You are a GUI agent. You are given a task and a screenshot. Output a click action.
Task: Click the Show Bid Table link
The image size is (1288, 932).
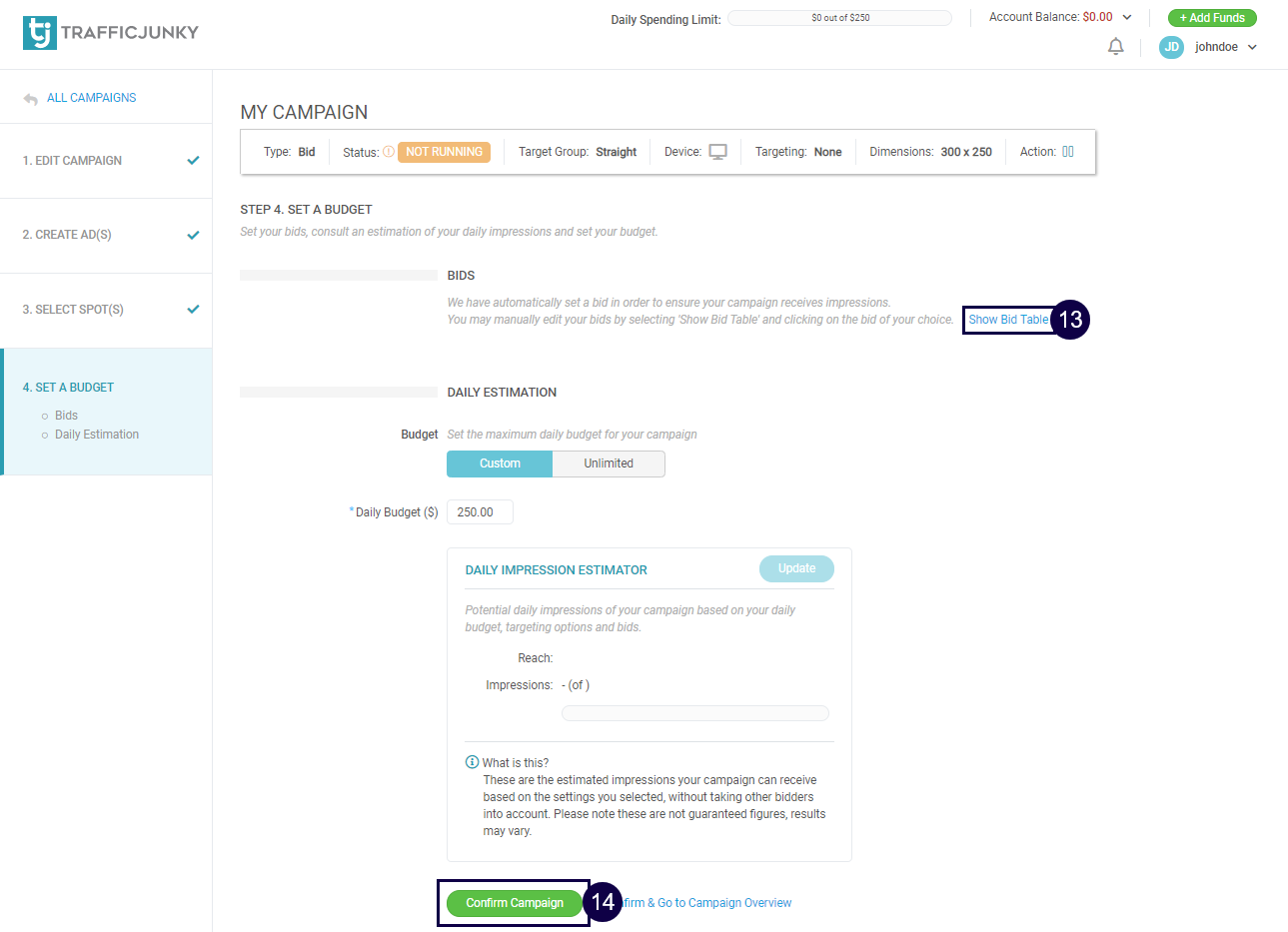click(1008, 320)
